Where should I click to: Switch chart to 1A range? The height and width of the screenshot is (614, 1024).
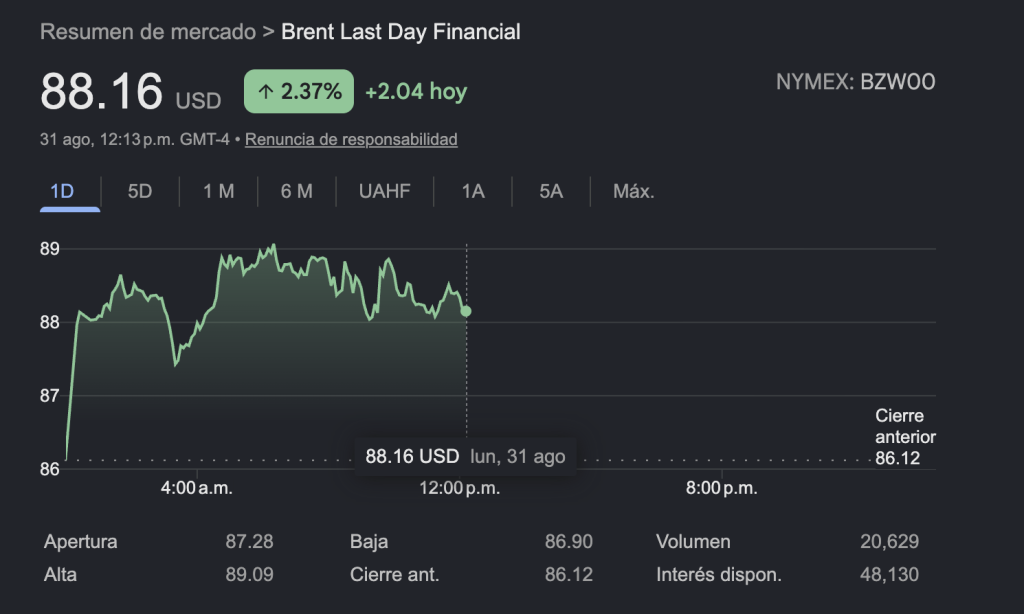[x=473, y=191]
